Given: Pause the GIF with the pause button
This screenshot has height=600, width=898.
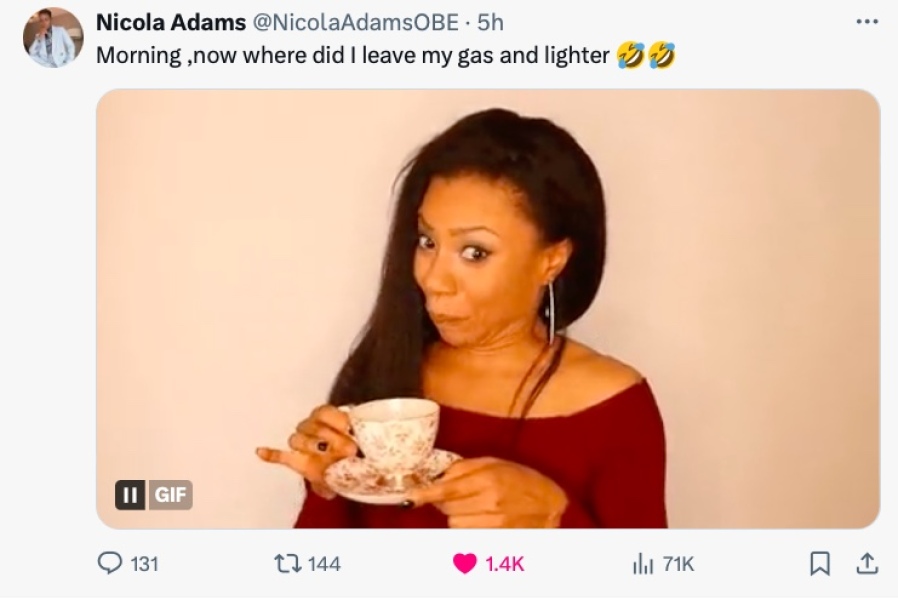Looking at the screenshot, I should click(130, 495).
